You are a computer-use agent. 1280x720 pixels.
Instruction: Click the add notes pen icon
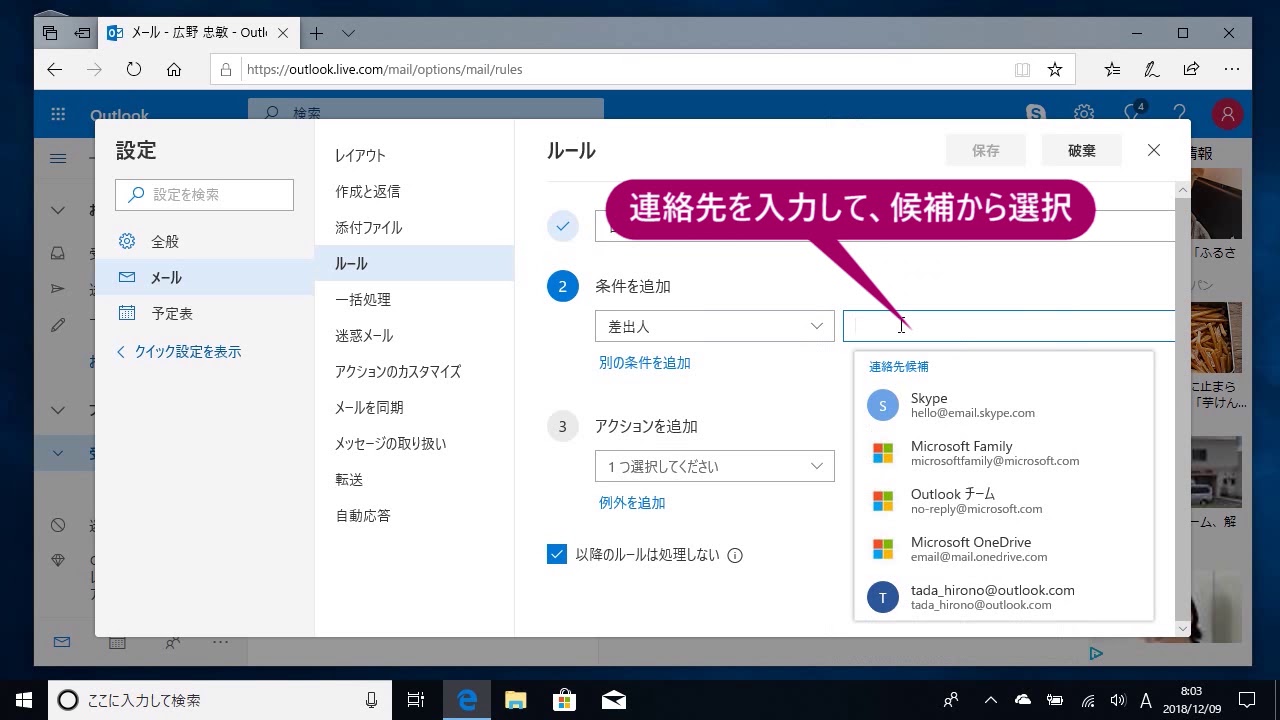(x=1152, y=70)
